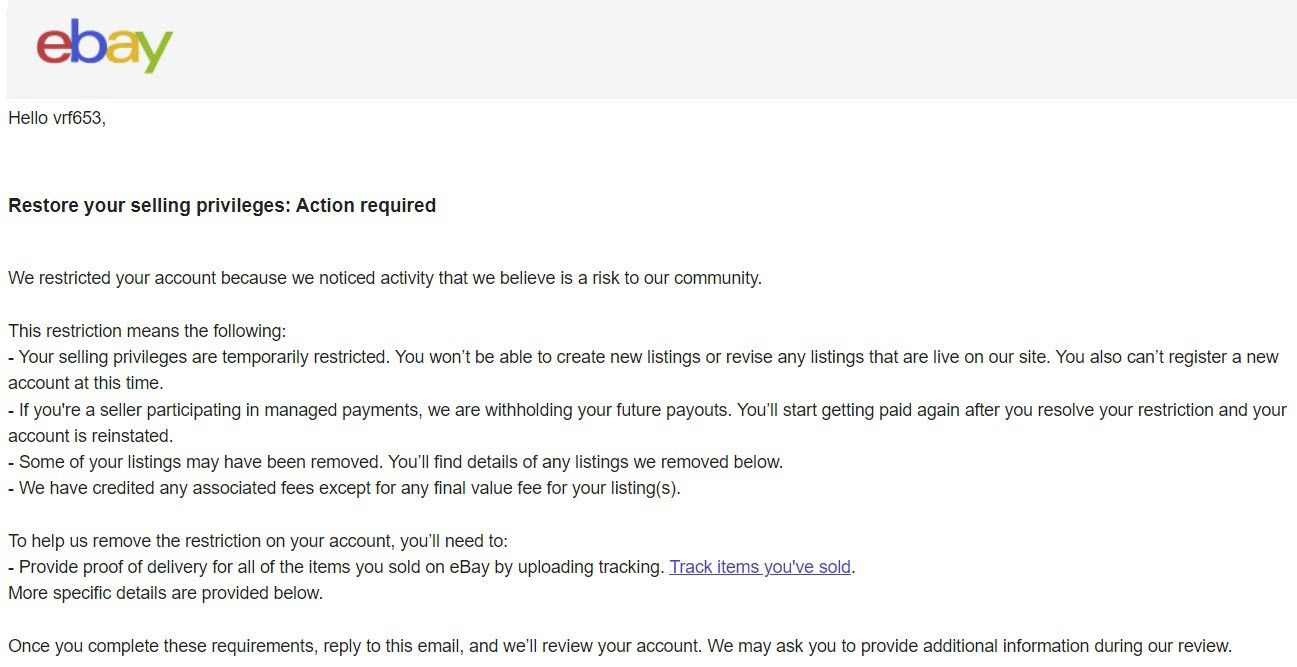Click the "account at this time." text line
Screen dimensions: 1297x667
click(x=85, y=383)
